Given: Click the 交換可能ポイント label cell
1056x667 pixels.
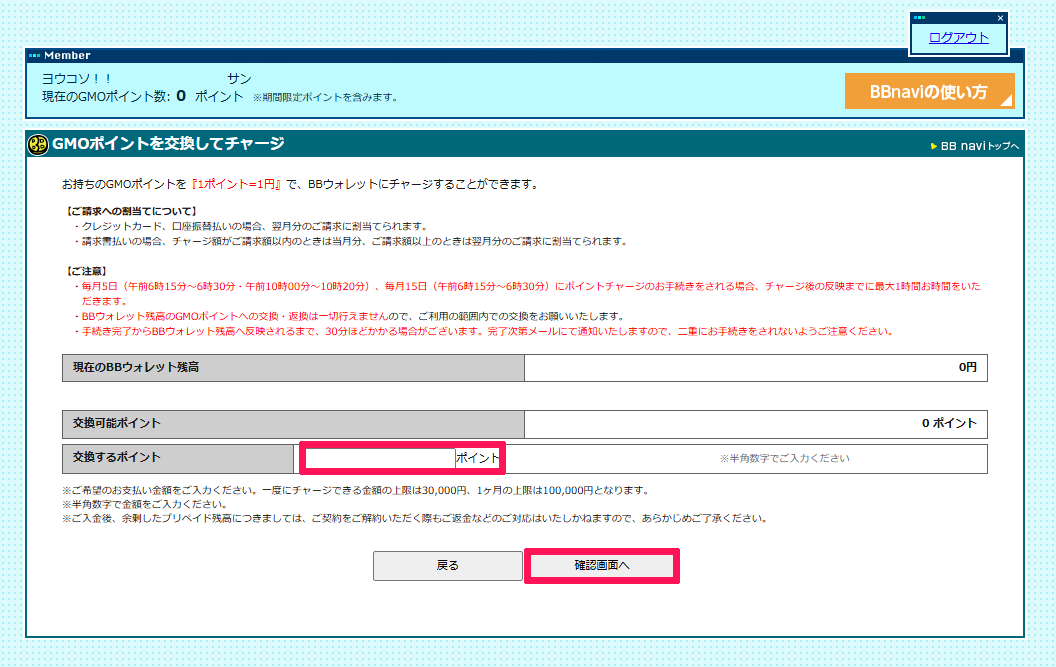Looking at the screenshot, I should click(x=294, y=424).
